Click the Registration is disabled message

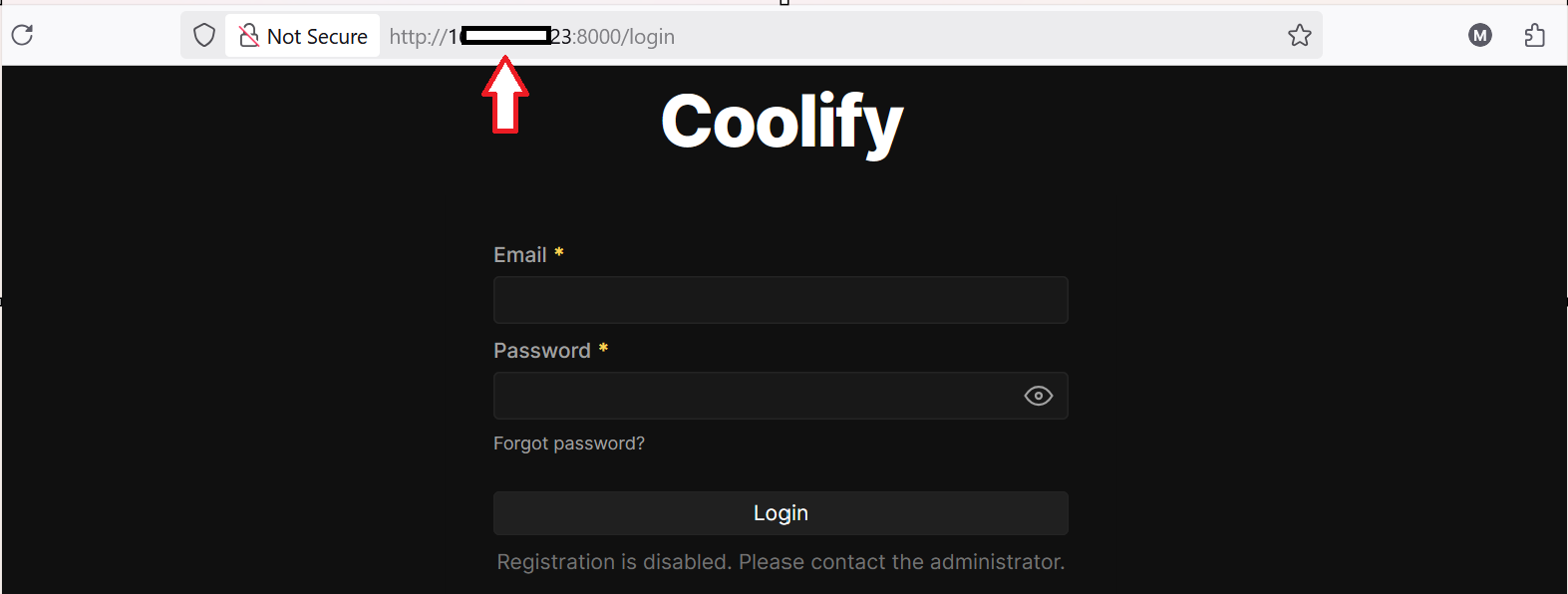click(781, 562)
